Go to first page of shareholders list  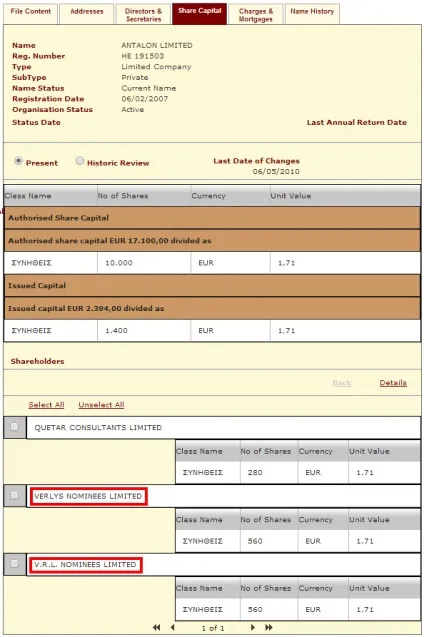point(156,627)
